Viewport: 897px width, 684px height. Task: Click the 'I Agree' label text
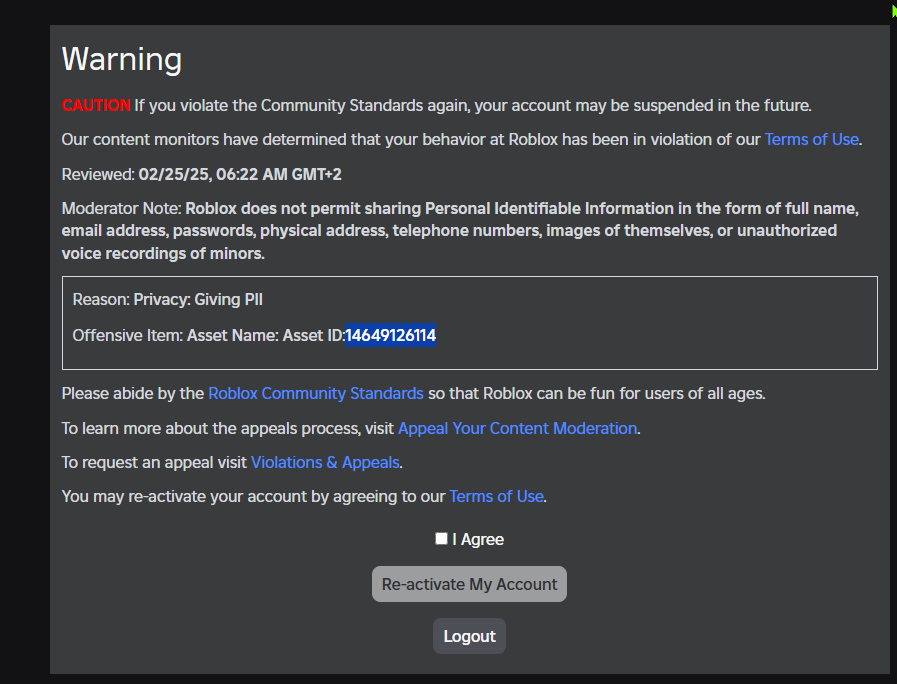(478, 539)
